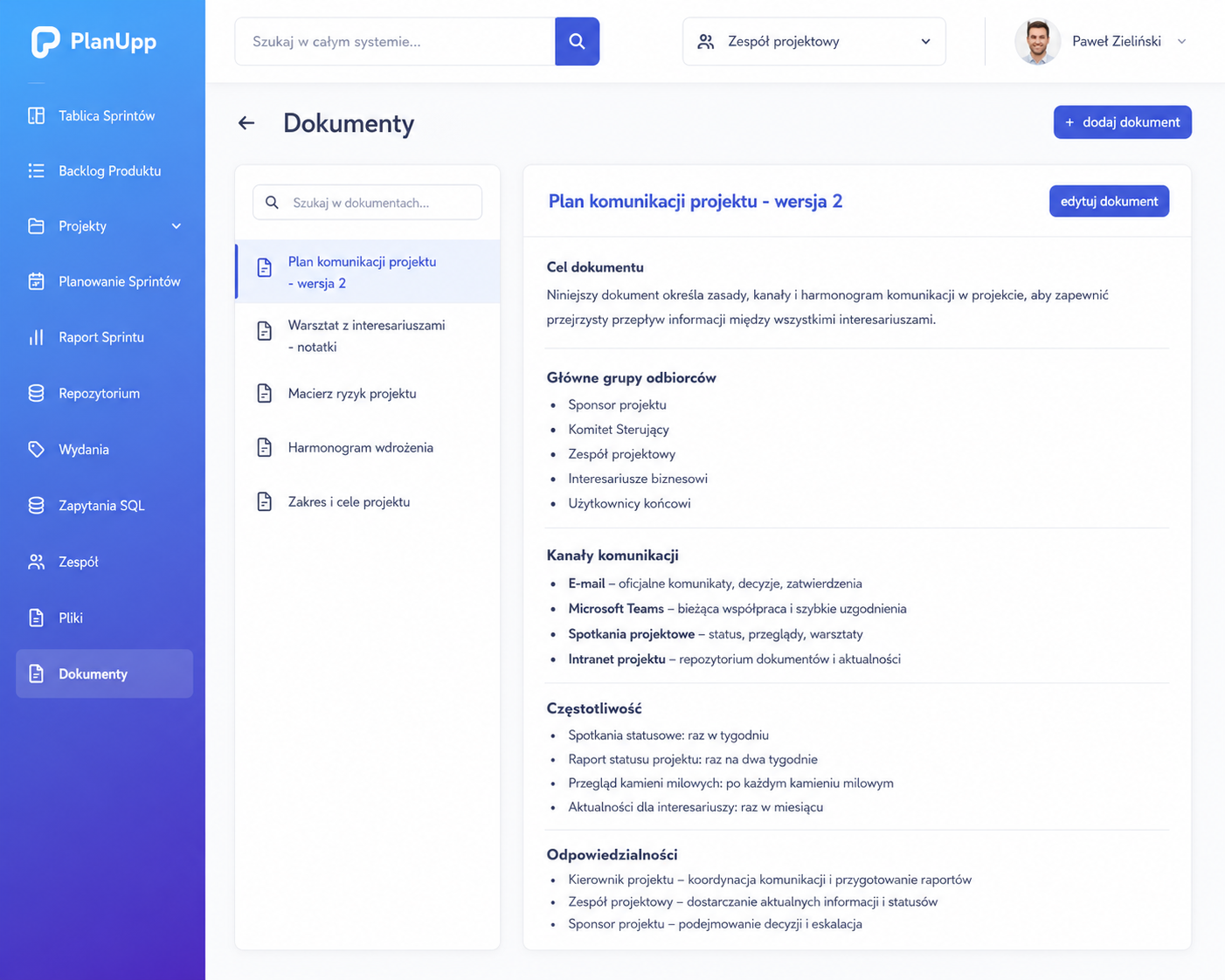1225x980 pixels.
Task: Click the PlanUpp logo icon
Action: pyautogui.click(x=45, y=41)
